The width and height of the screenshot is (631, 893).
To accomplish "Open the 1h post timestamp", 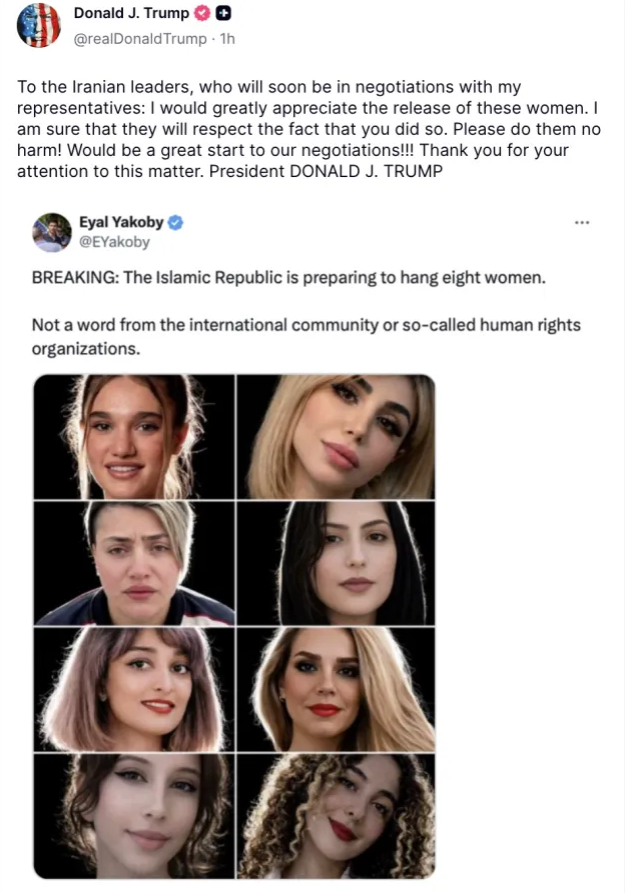I will point(227,39).
